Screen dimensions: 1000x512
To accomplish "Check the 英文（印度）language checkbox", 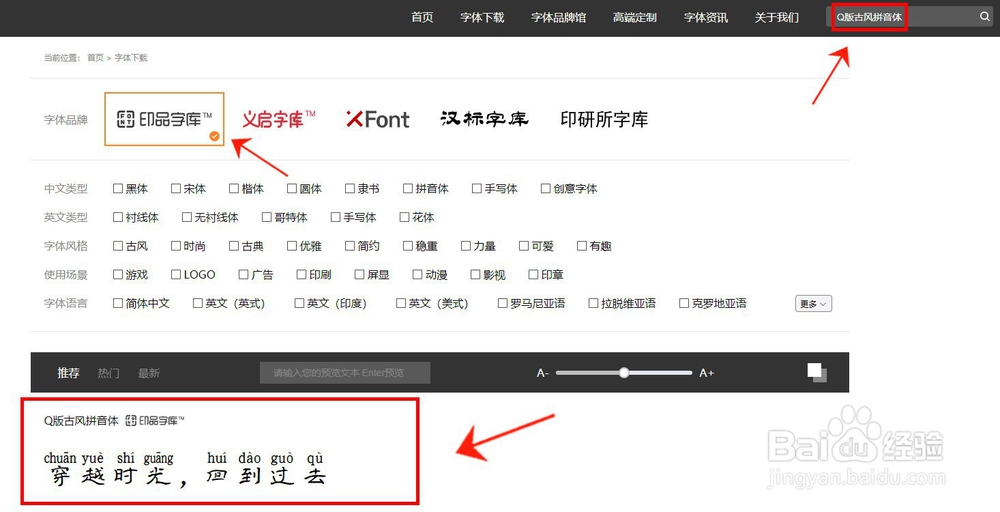I will (x=299, y=303).
